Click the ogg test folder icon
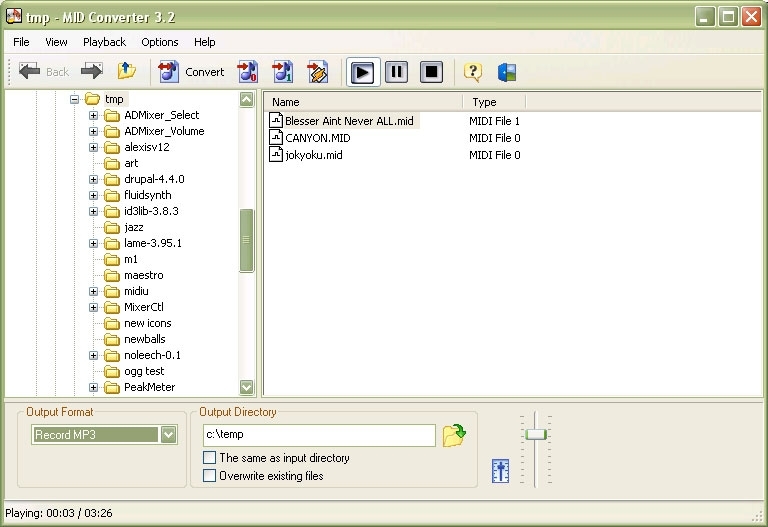Screen dimensions: 768x527 pos(112,371)
